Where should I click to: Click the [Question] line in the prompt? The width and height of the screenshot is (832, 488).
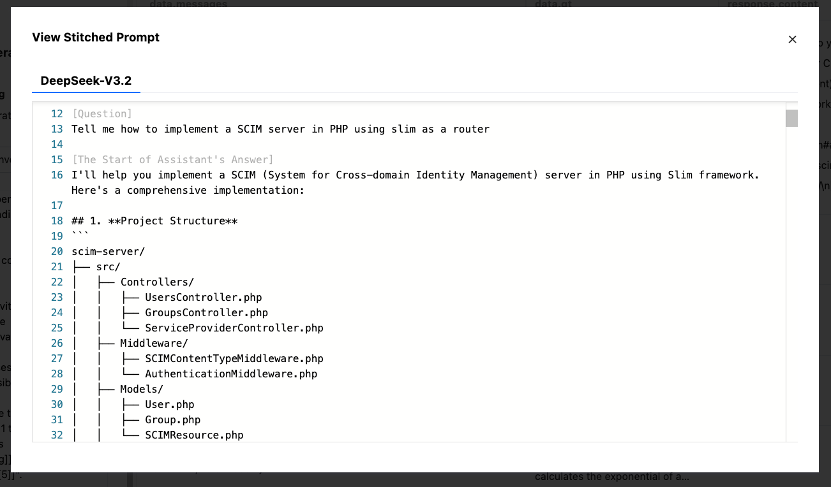[101, 114]
